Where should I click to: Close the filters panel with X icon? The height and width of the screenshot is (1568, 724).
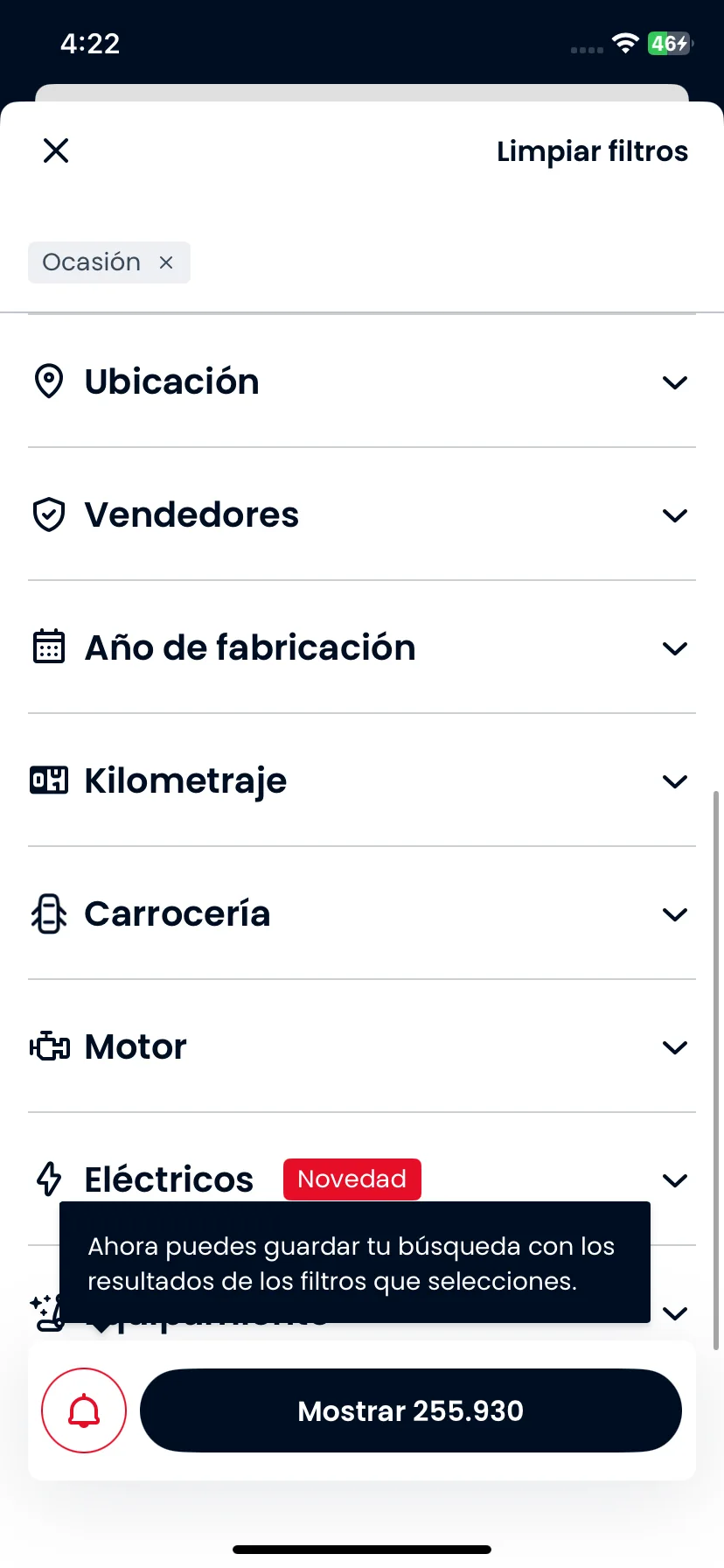pos(56,150)
